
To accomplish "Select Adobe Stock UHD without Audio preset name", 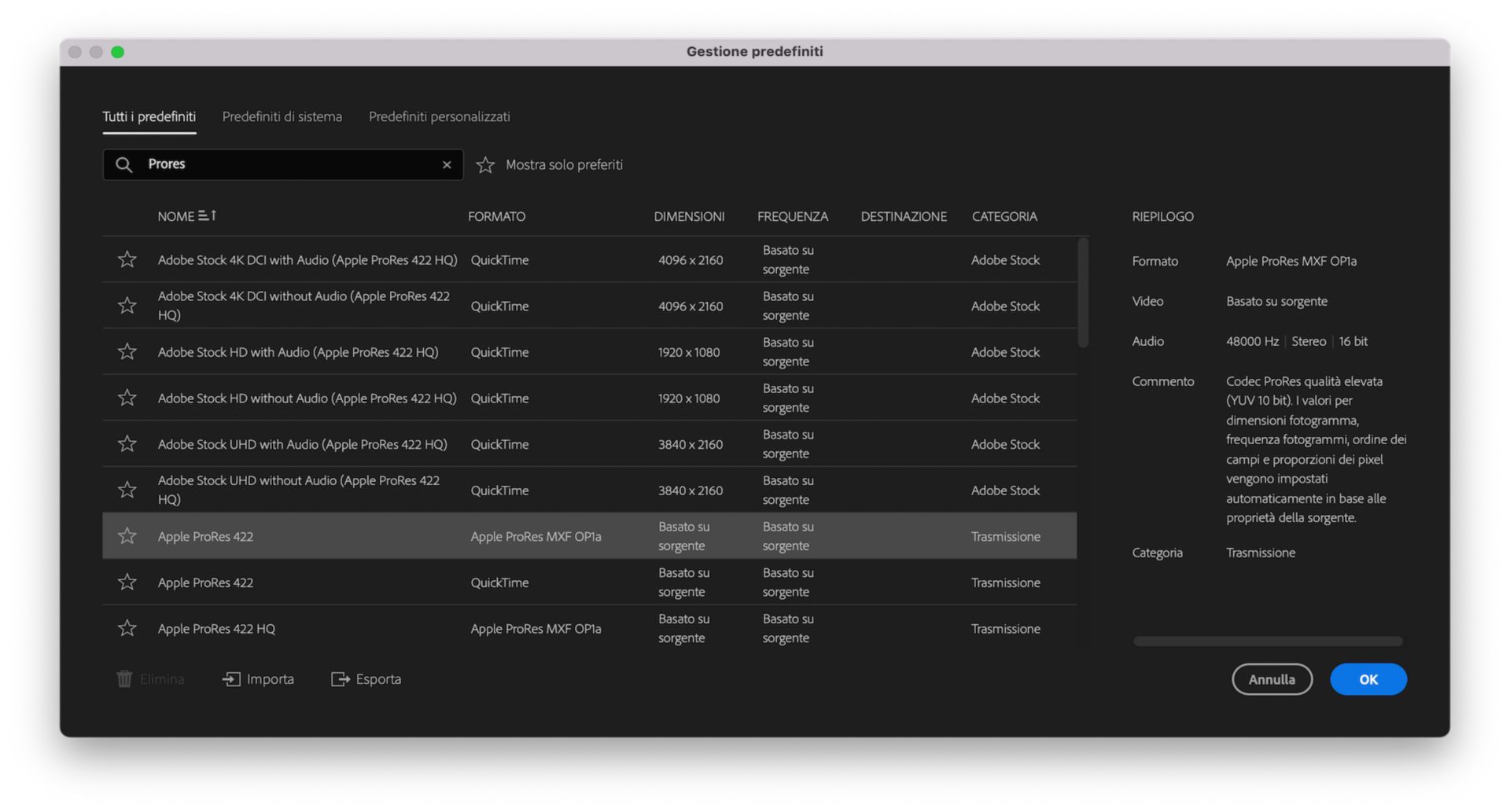I will [299, 490].
